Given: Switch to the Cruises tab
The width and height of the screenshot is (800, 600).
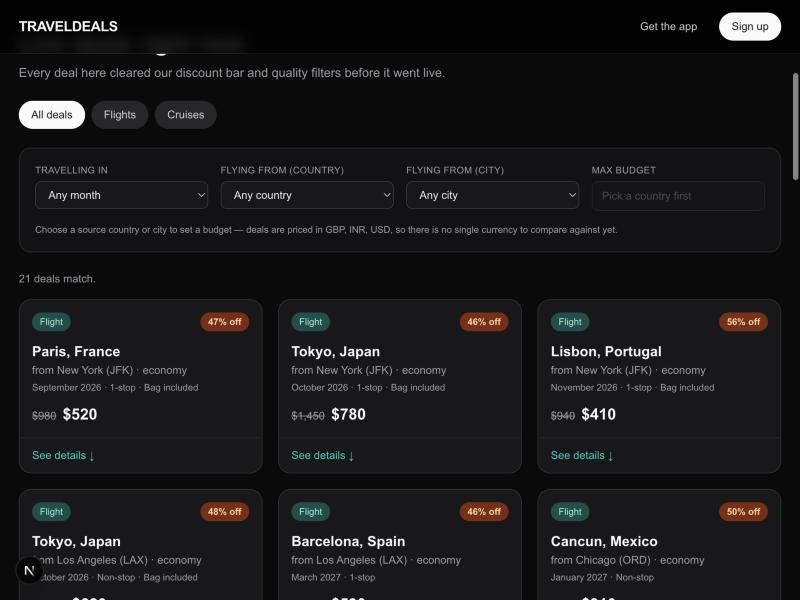Looking at the screenshot, I should pyautogui.click(x=186, y=115).
